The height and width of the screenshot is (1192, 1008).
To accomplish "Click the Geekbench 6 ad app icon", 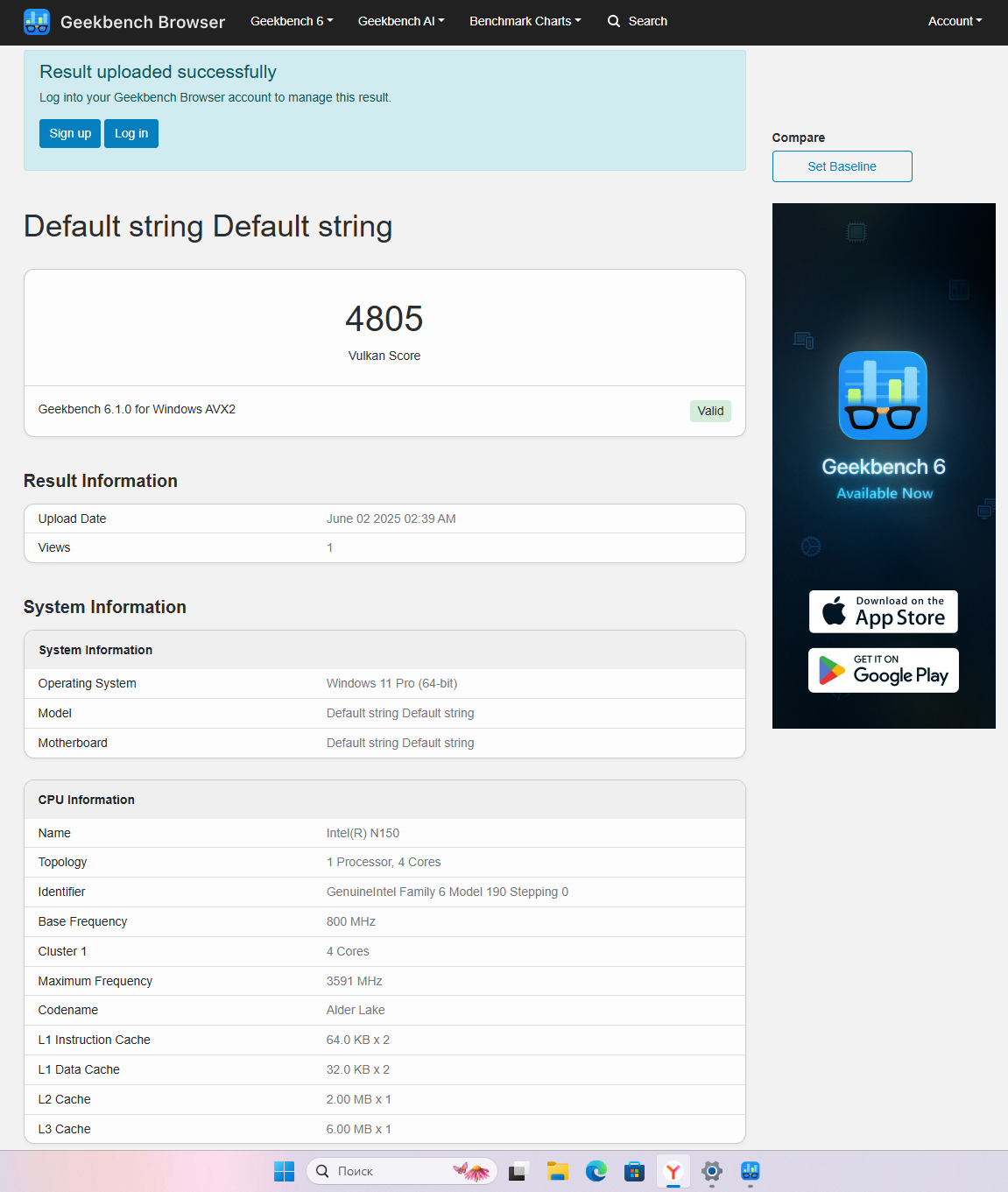I will point(883,395).
